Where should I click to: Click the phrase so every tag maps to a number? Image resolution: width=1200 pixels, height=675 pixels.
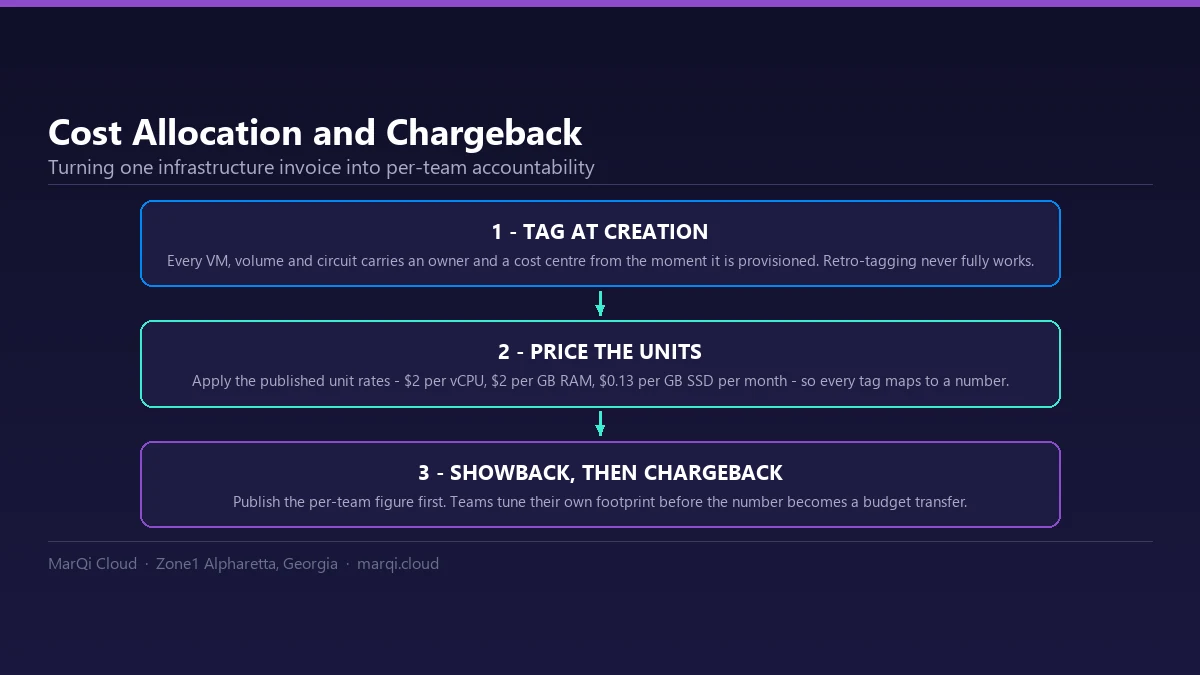point(906,381)
